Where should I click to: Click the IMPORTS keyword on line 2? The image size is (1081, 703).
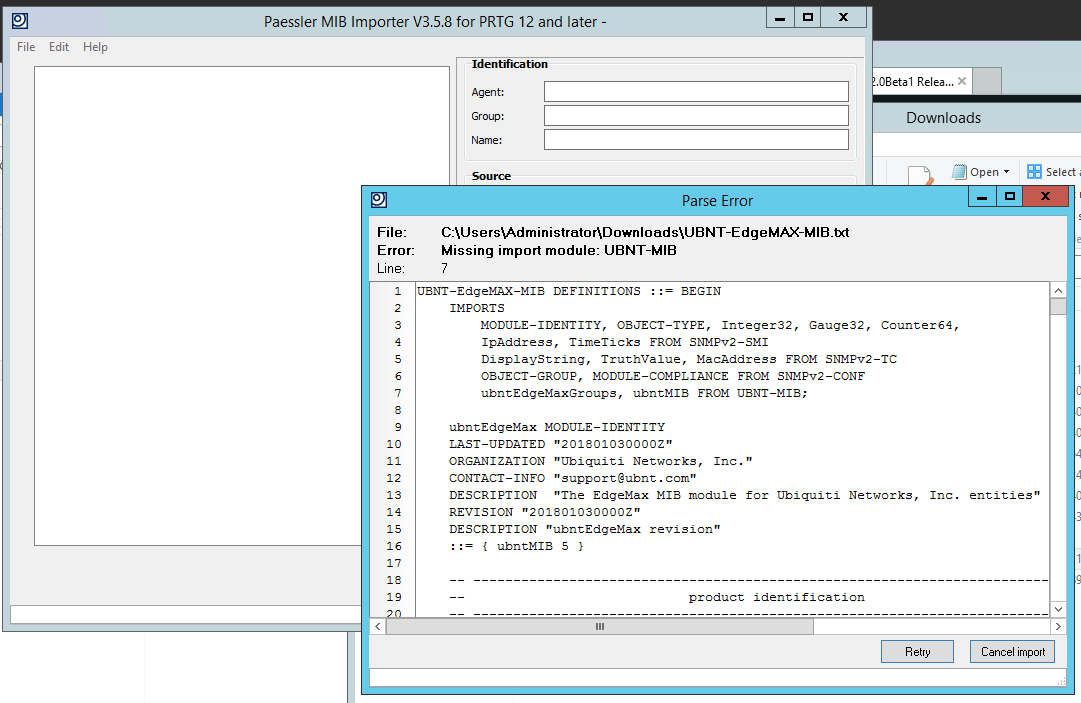click(477, 308)
